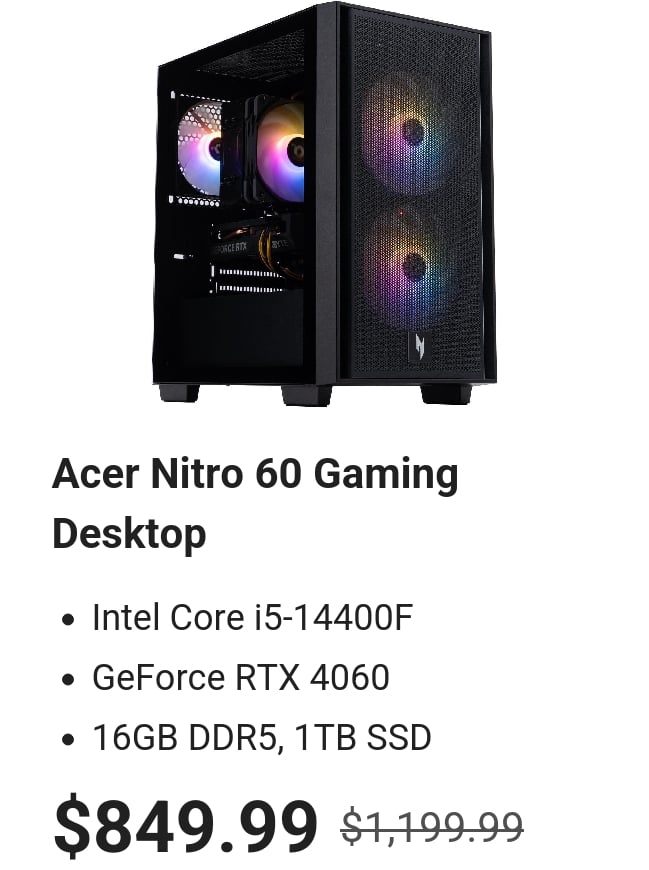The height and width of the screenshot is (870, 649).
Task: Click the GeForce RTX graphics card label
Action: point(229,247)
